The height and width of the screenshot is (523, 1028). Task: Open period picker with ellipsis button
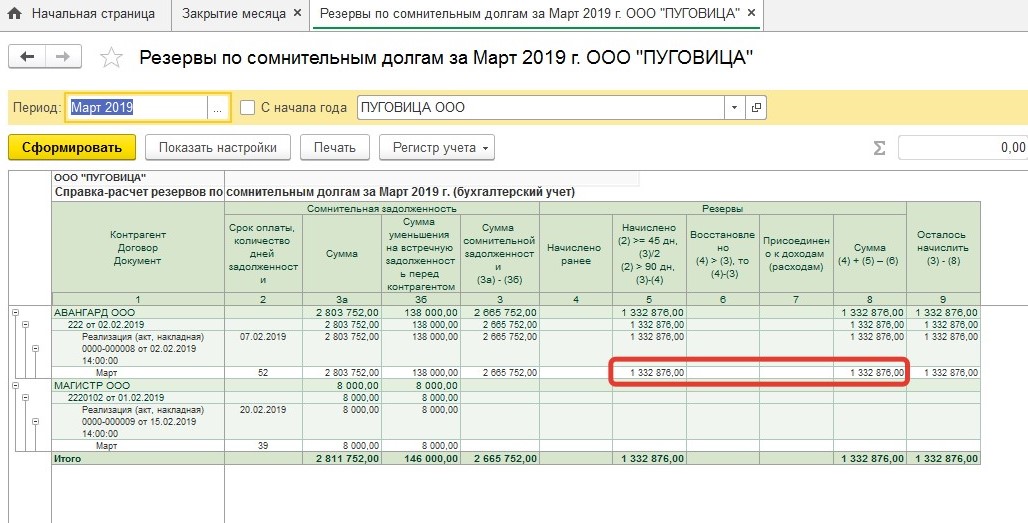[218, 108]
